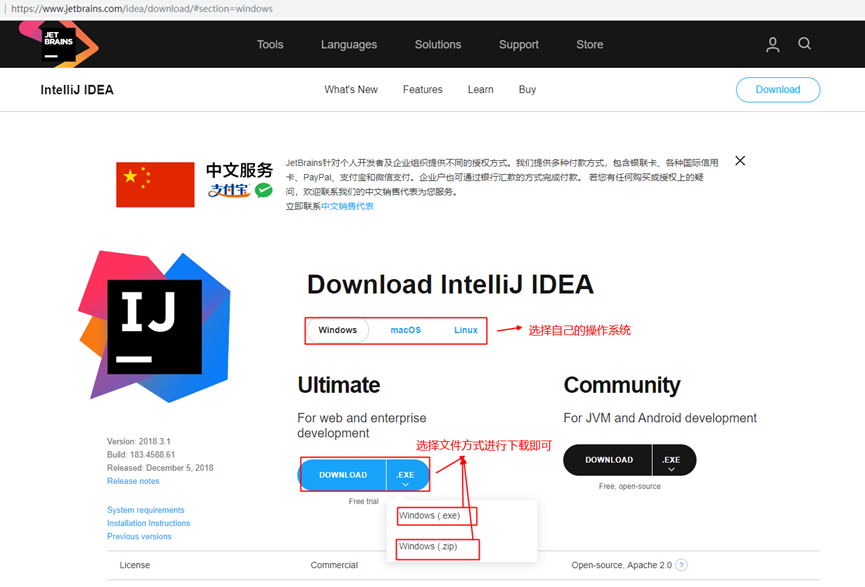Click the IntelliJ IDEA product title
Viewport: 865px width, 587px height.
point(77,90)
